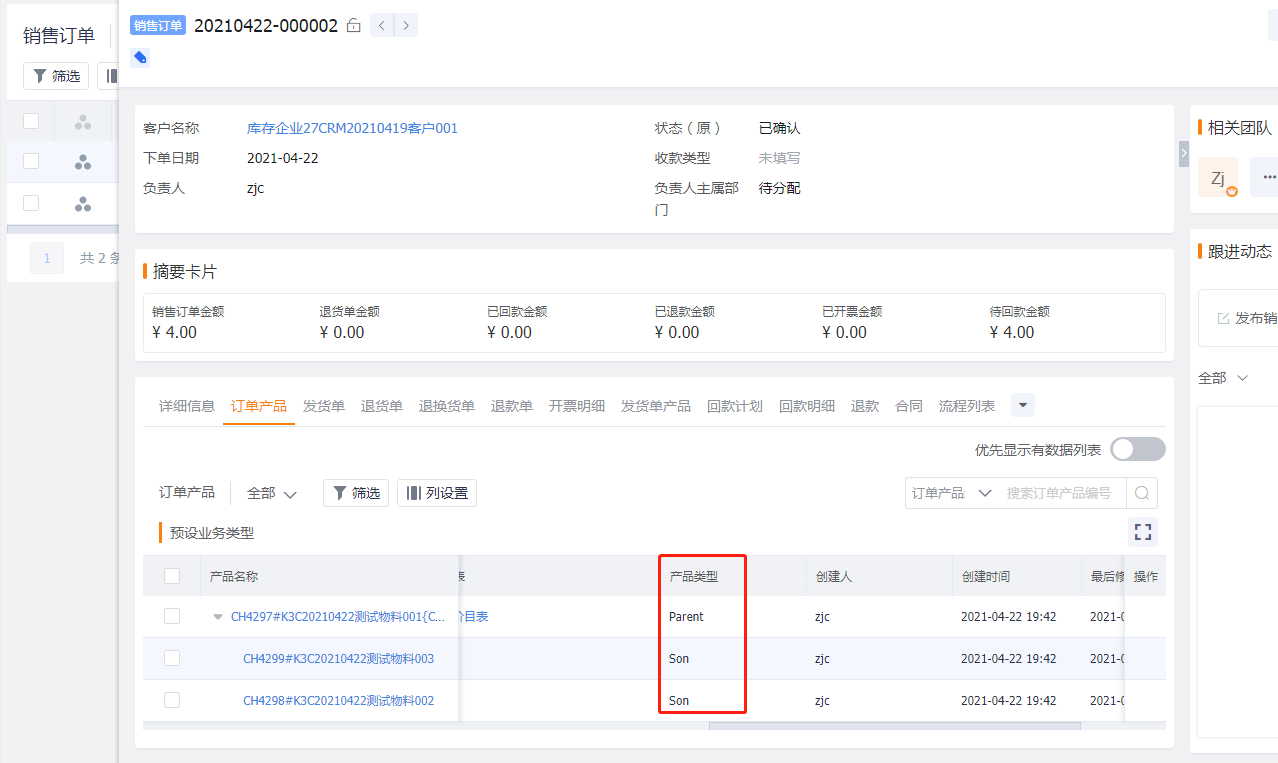Open the 全部 filter dropdown in order products
Viewport: 1278px width, 763px height.
[272, 493]
